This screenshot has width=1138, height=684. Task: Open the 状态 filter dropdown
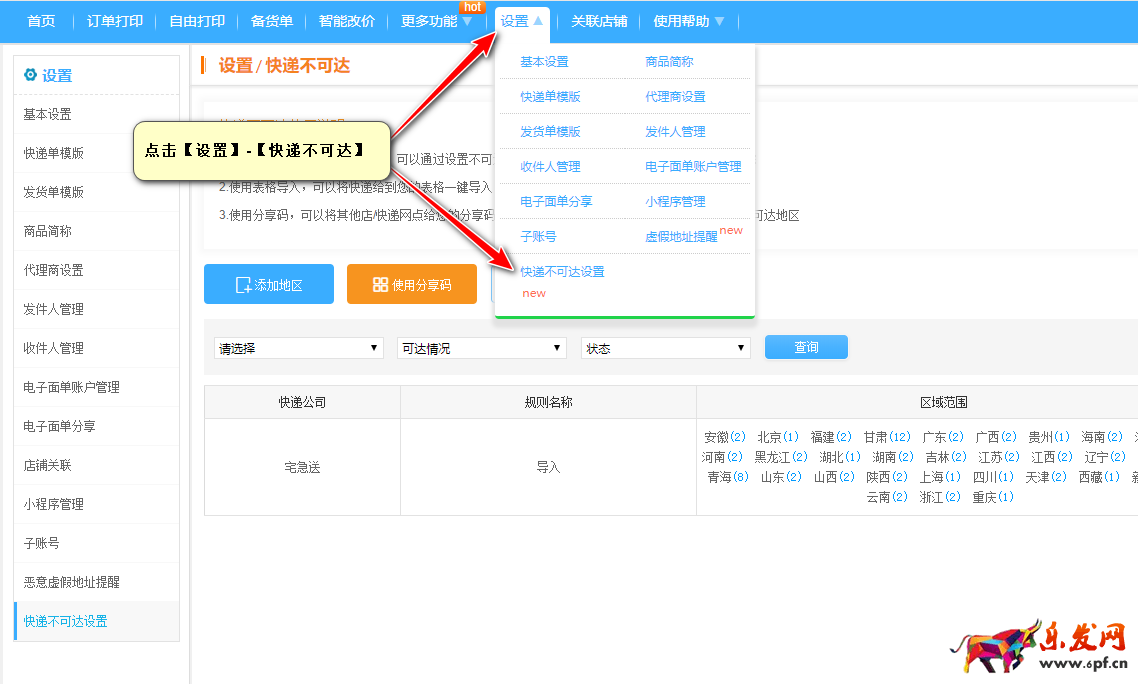pyautogui.click(x=665, y=348)
